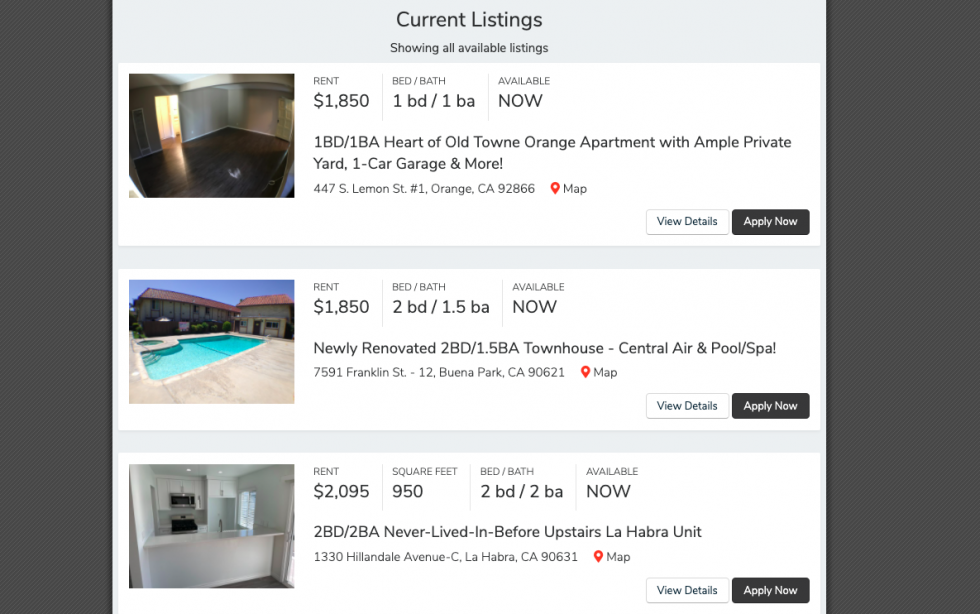Click the 2BD/1.5BA Townhouse listing title

(543, 347)
